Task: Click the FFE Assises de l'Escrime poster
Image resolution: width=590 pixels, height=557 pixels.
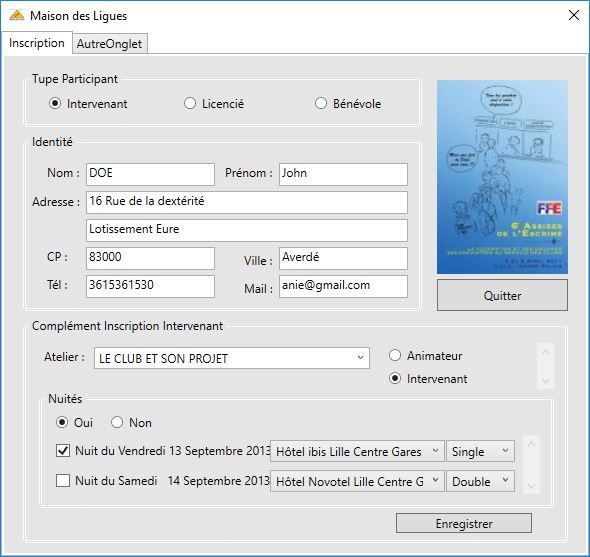Action: point(502,177)
